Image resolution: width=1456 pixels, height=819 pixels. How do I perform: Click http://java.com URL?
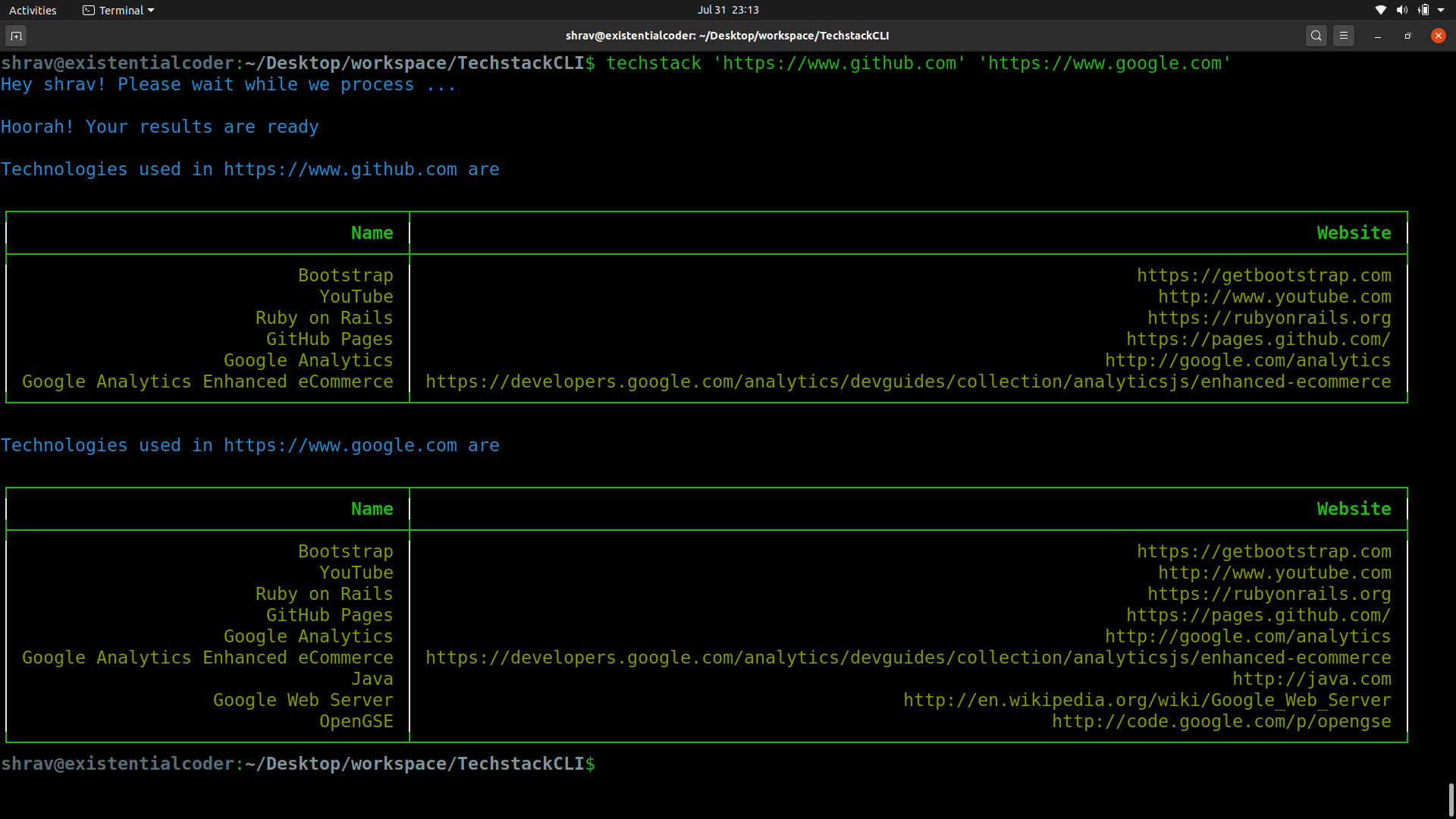1312,679
